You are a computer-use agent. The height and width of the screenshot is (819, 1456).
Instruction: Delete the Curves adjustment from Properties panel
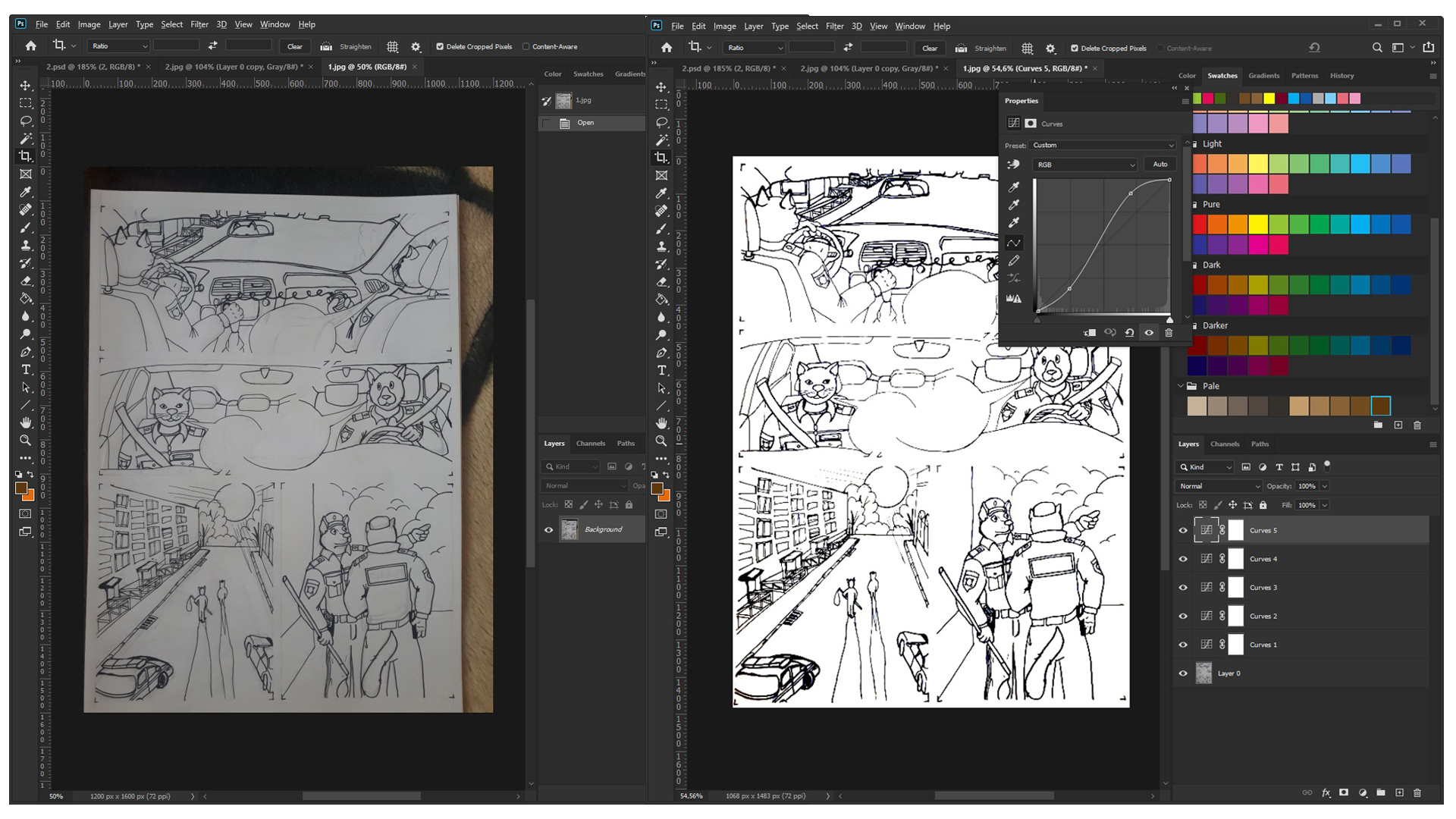(x=1169, y=333)
